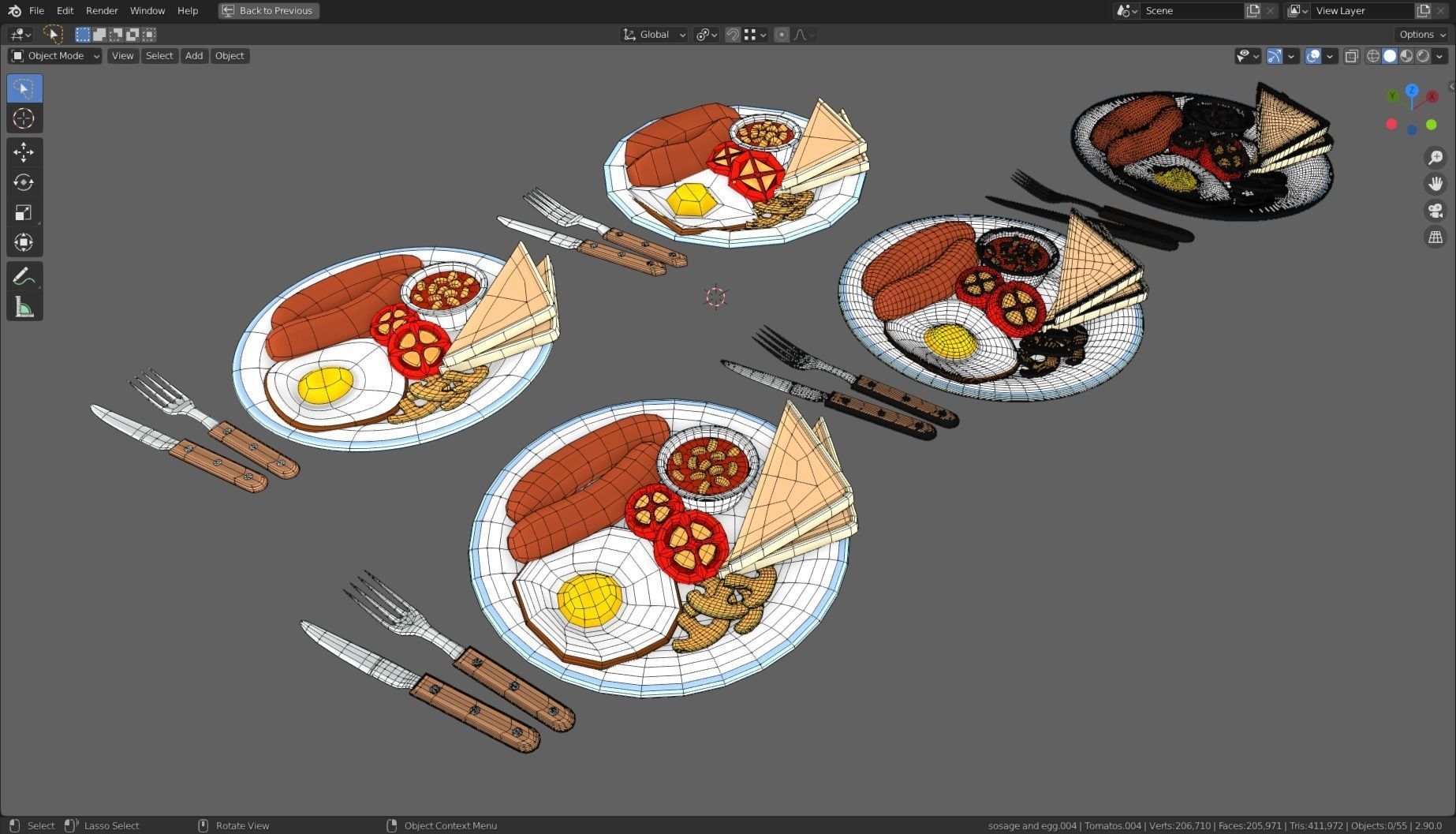This screenshot has height=834, width=1456.
Task: Expand the gizmos options arrow
Action: click(1291, 56)
